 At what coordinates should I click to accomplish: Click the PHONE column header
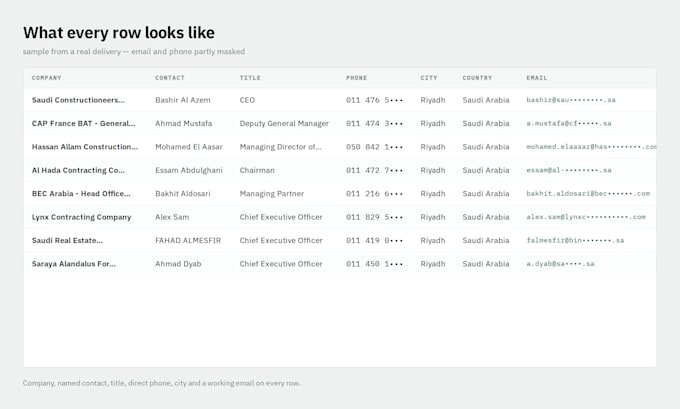[x=356, y=78]
